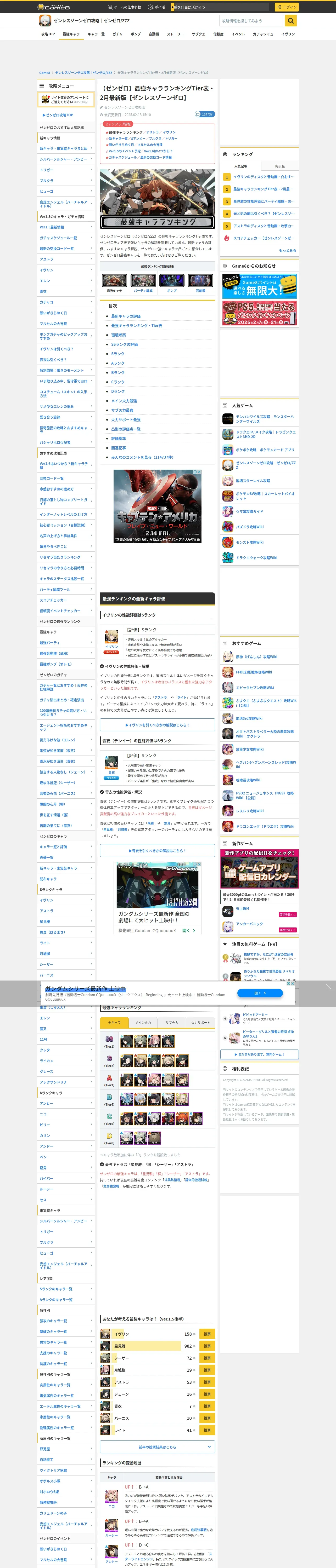Jump to SSランクの評価 in contents
Viewport: 336px width, 1568px height.
pos(124,344)
